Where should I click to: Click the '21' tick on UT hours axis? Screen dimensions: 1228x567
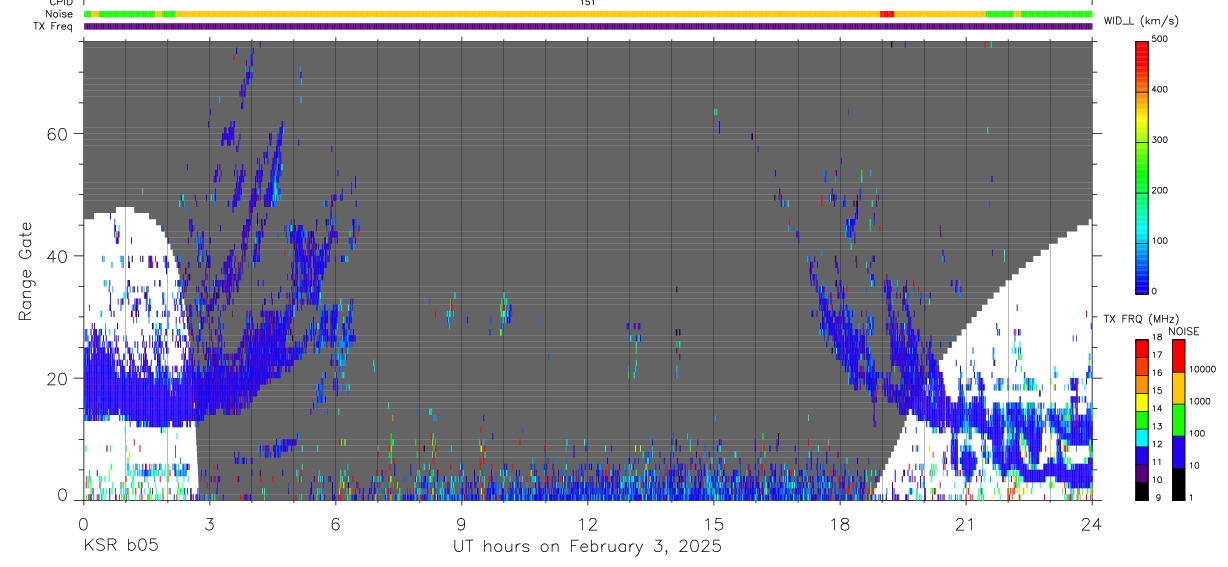pyautogui.click(x=966, y=523)
